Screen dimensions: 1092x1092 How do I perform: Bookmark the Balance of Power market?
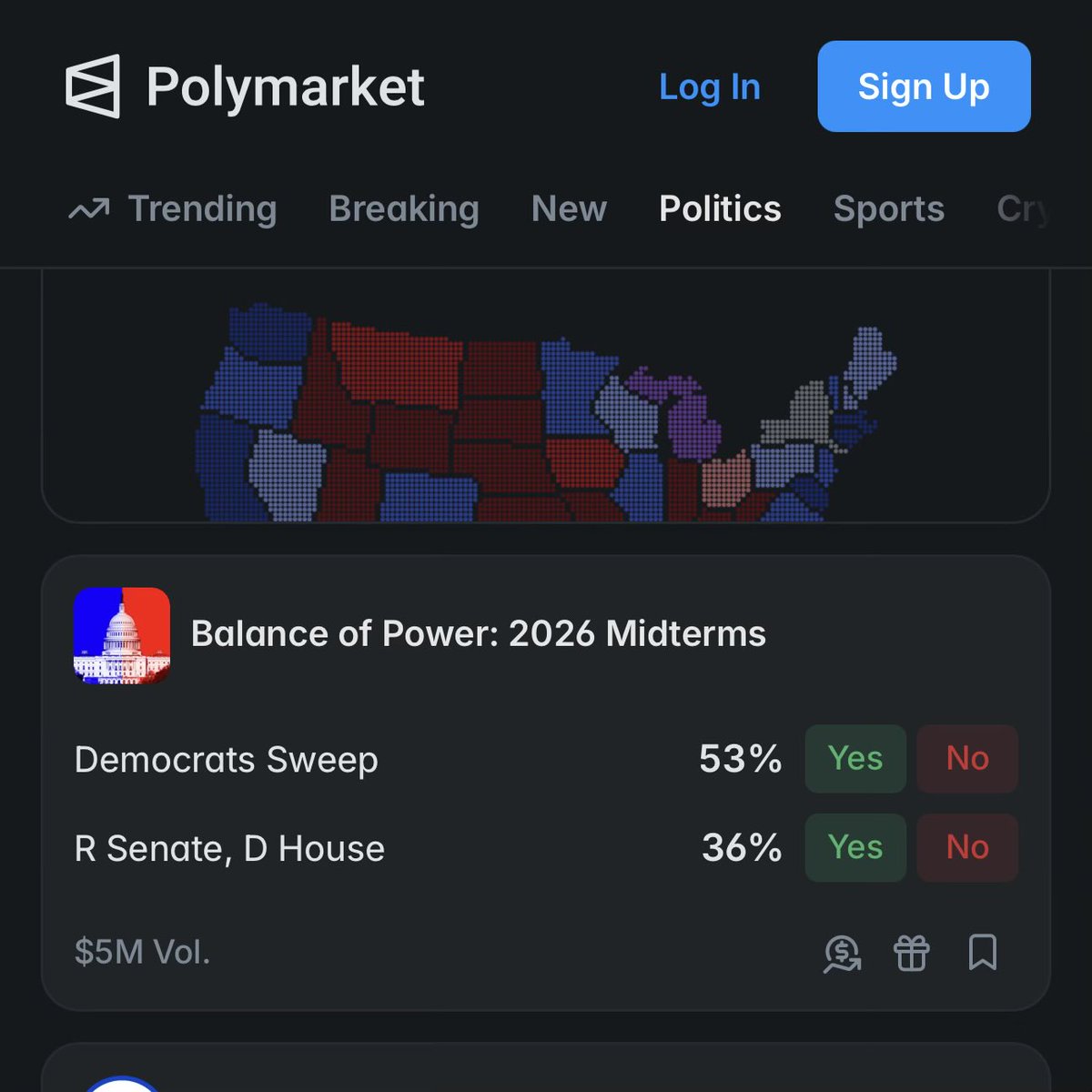click(983, 953)
